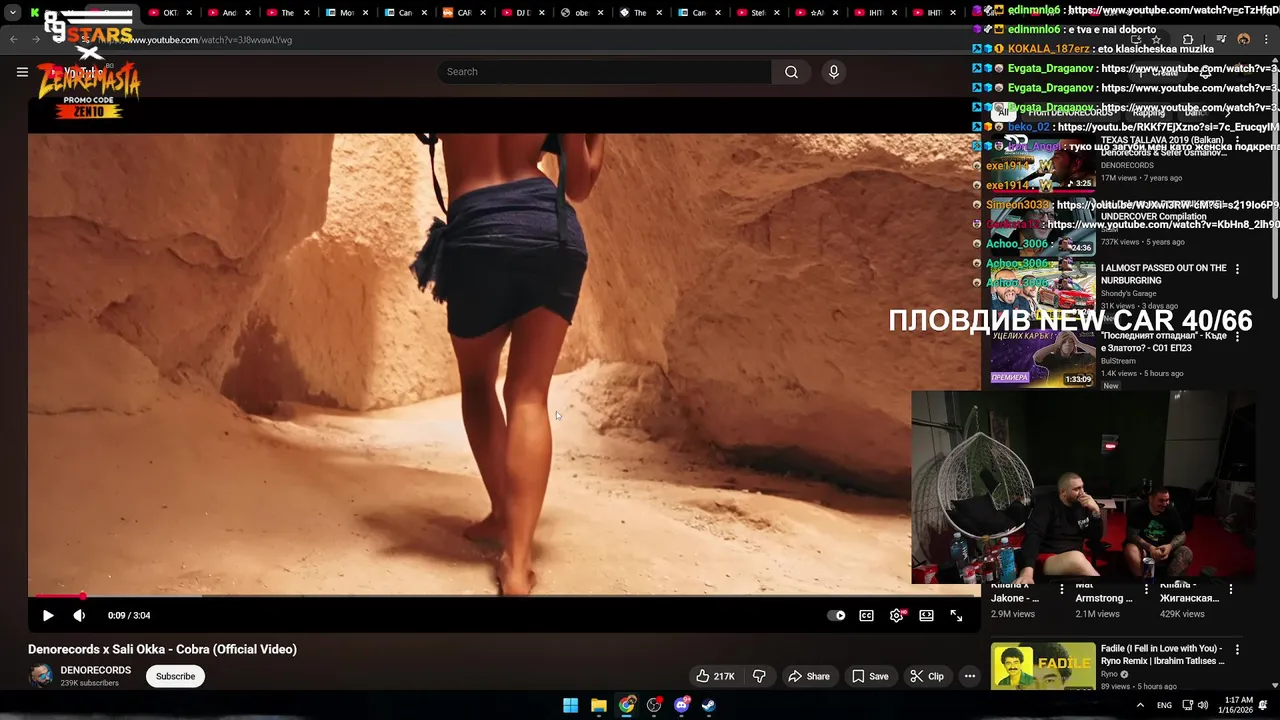The image size is (1280, 720).
Task: Open the BulStream premiere video thumbnail
Action: [x=1043, y=358]
